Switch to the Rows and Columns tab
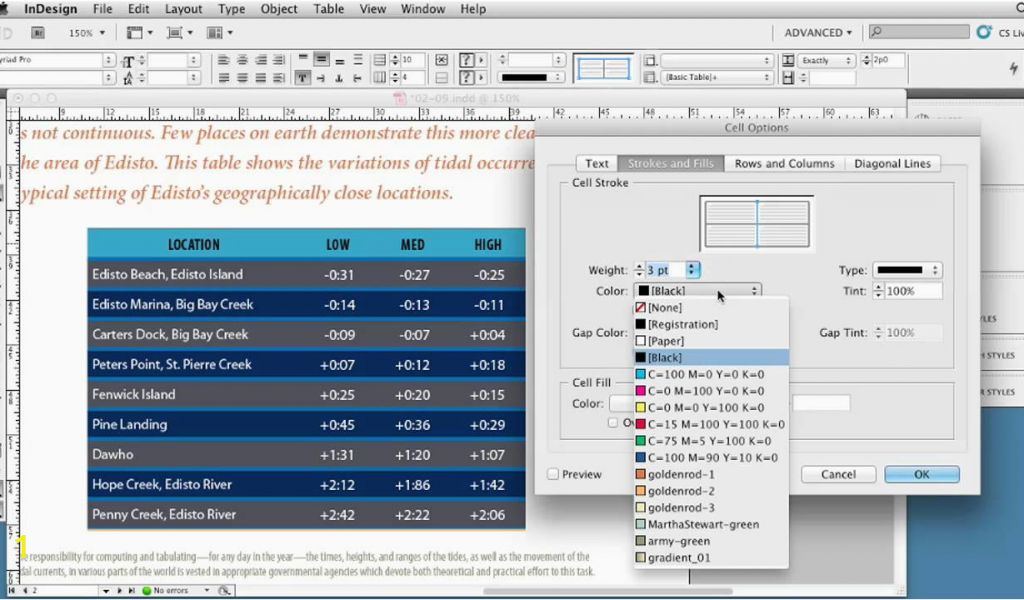 784,163
